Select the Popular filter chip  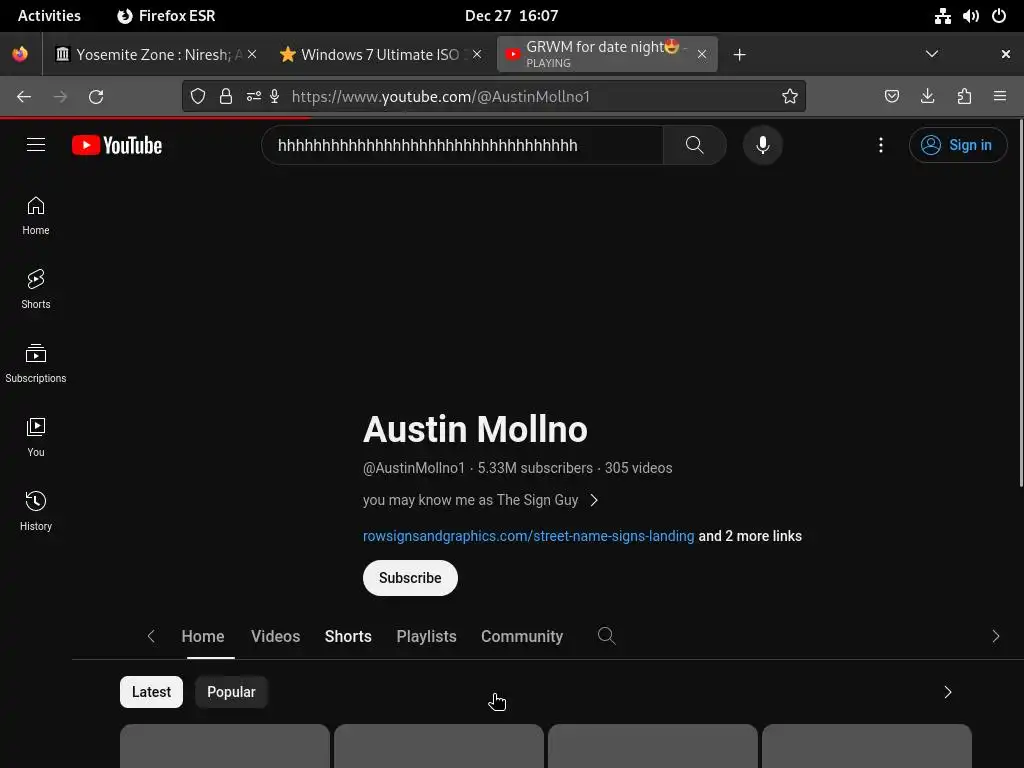coord(231,692)
